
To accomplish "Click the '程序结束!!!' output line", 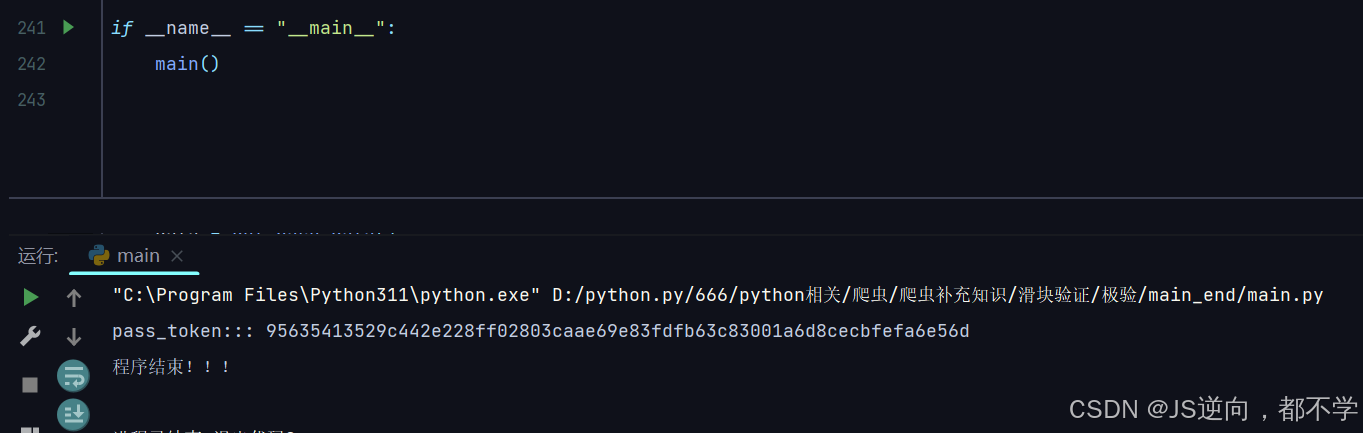I will 172,367.
